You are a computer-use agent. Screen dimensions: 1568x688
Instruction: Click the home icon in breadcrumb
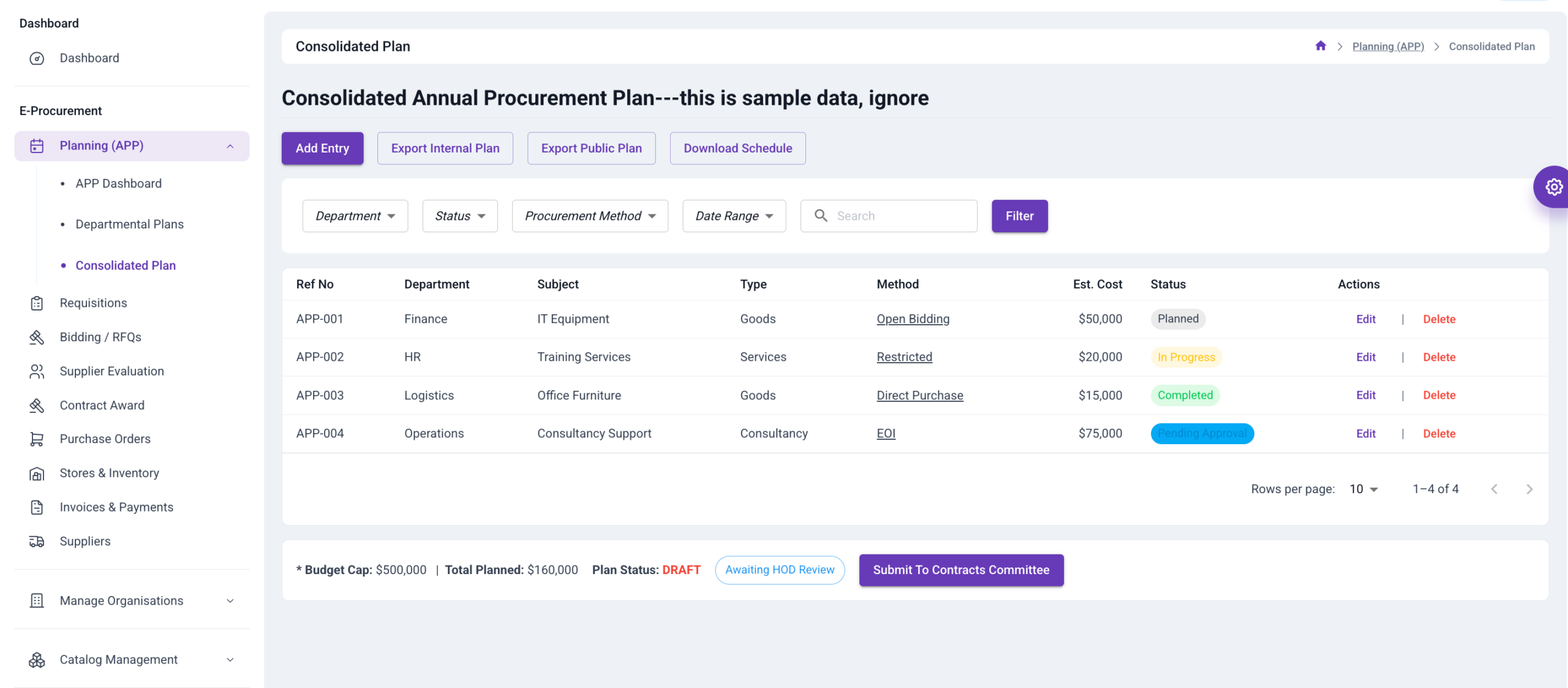click(x=1321, y=46)
